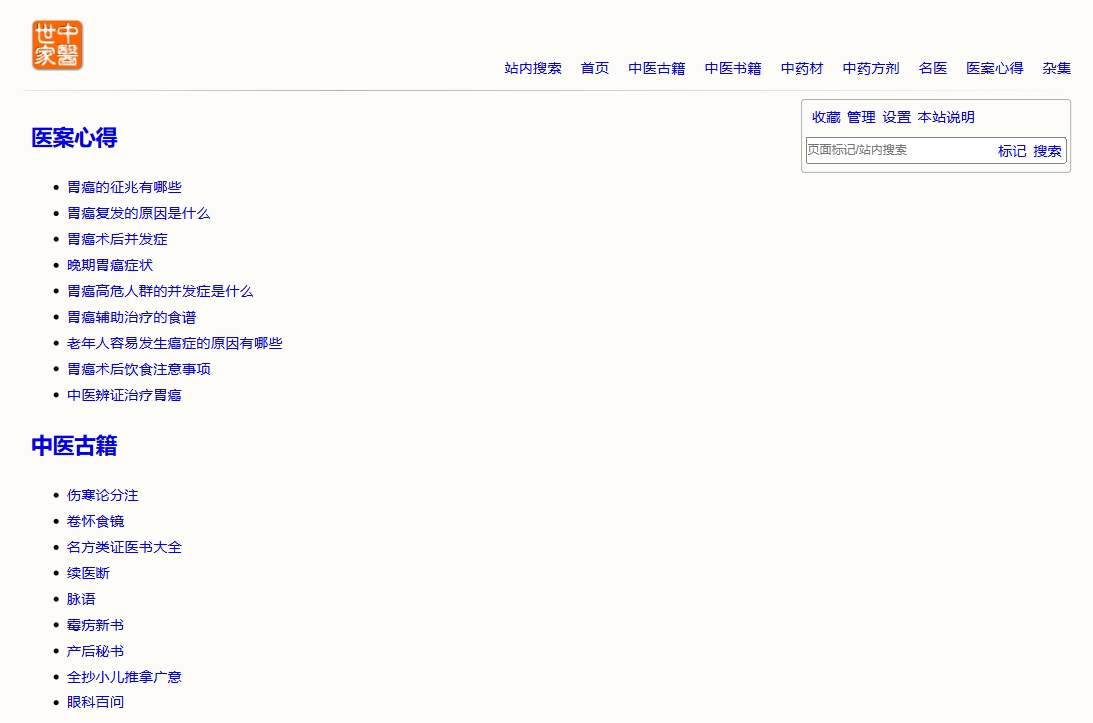The image size is (1093, 723).
Task: Click the 标记 button in the search box
Action: click(x=1011, y=151)
